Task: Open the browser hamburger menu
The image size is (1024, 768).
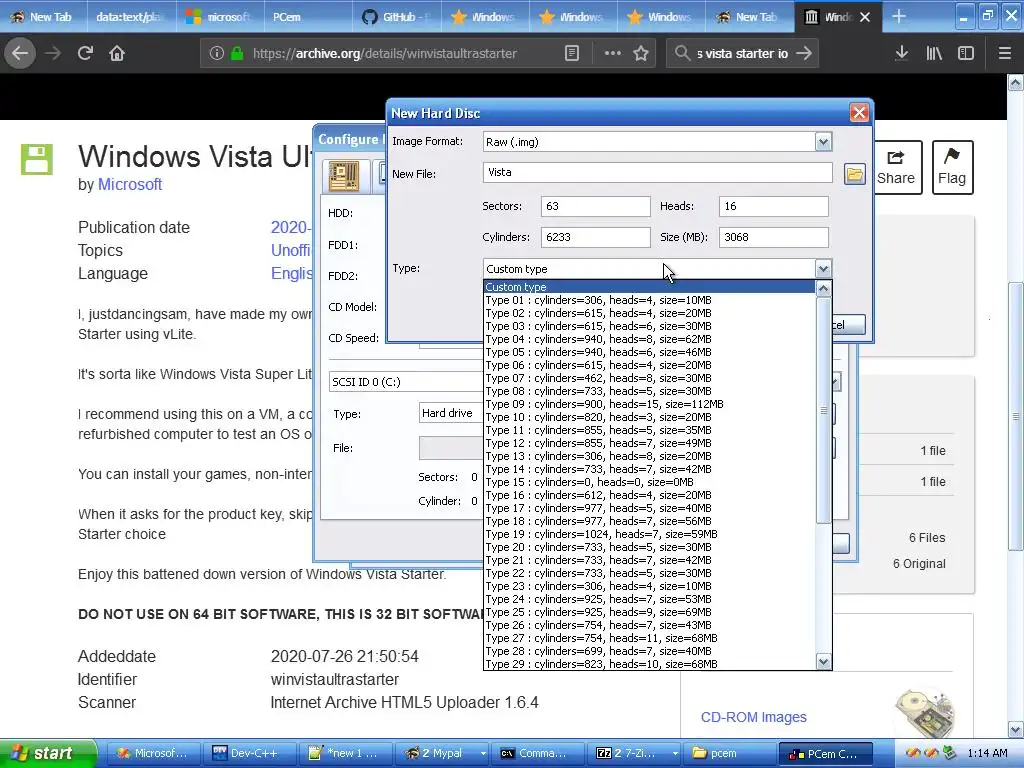Action: point(1004,54)
